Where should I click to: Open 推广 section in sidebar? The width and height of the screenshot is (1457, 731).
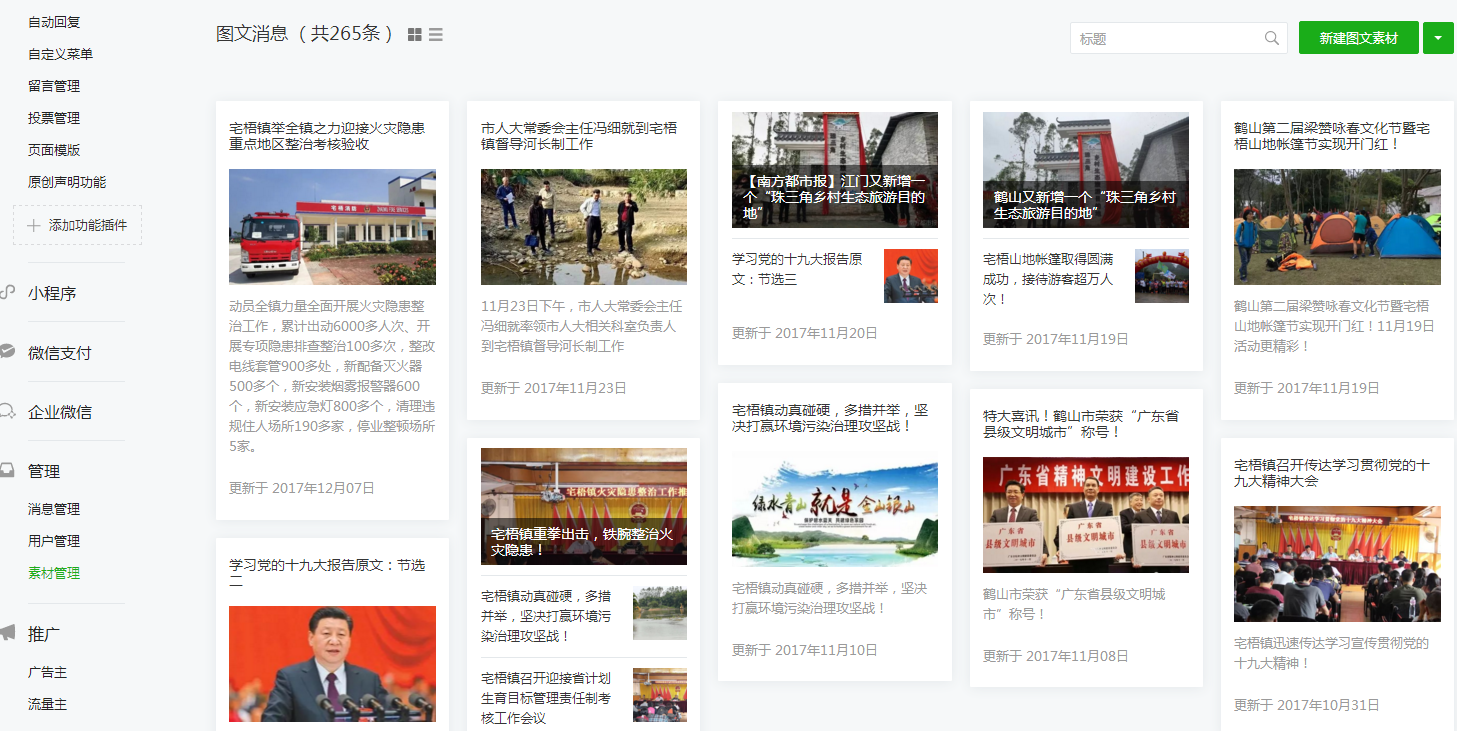44,633
